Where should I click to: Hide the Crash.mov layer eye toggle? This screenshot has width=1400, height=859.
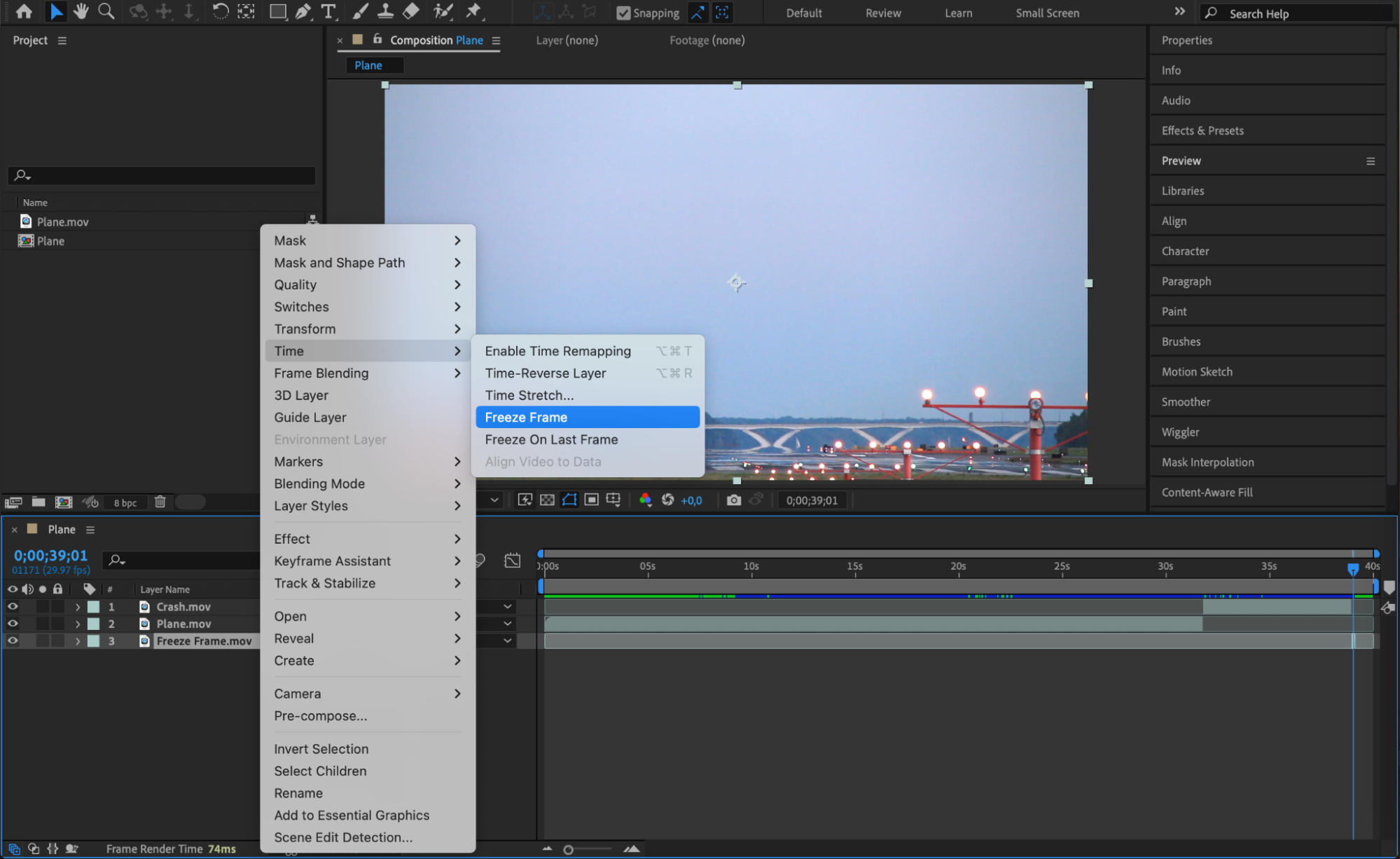[x=13, y=607]
